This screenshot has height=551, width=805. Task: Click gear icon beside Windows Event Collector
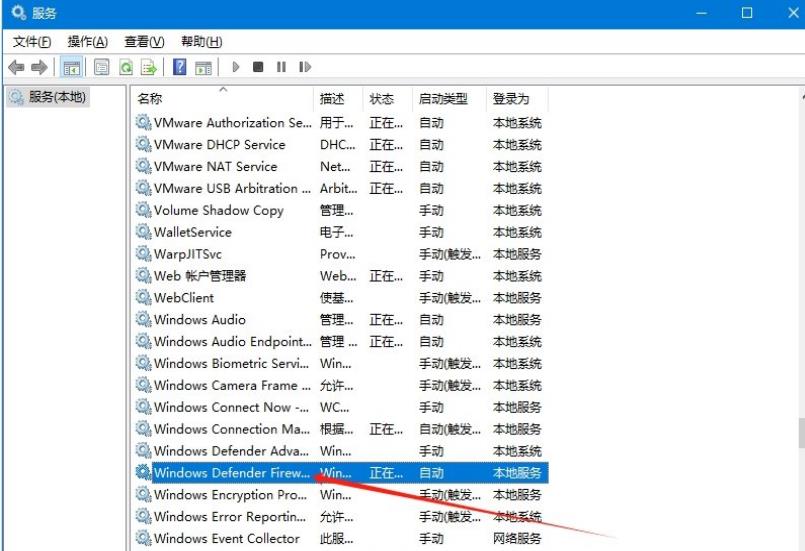coord(143,538)
